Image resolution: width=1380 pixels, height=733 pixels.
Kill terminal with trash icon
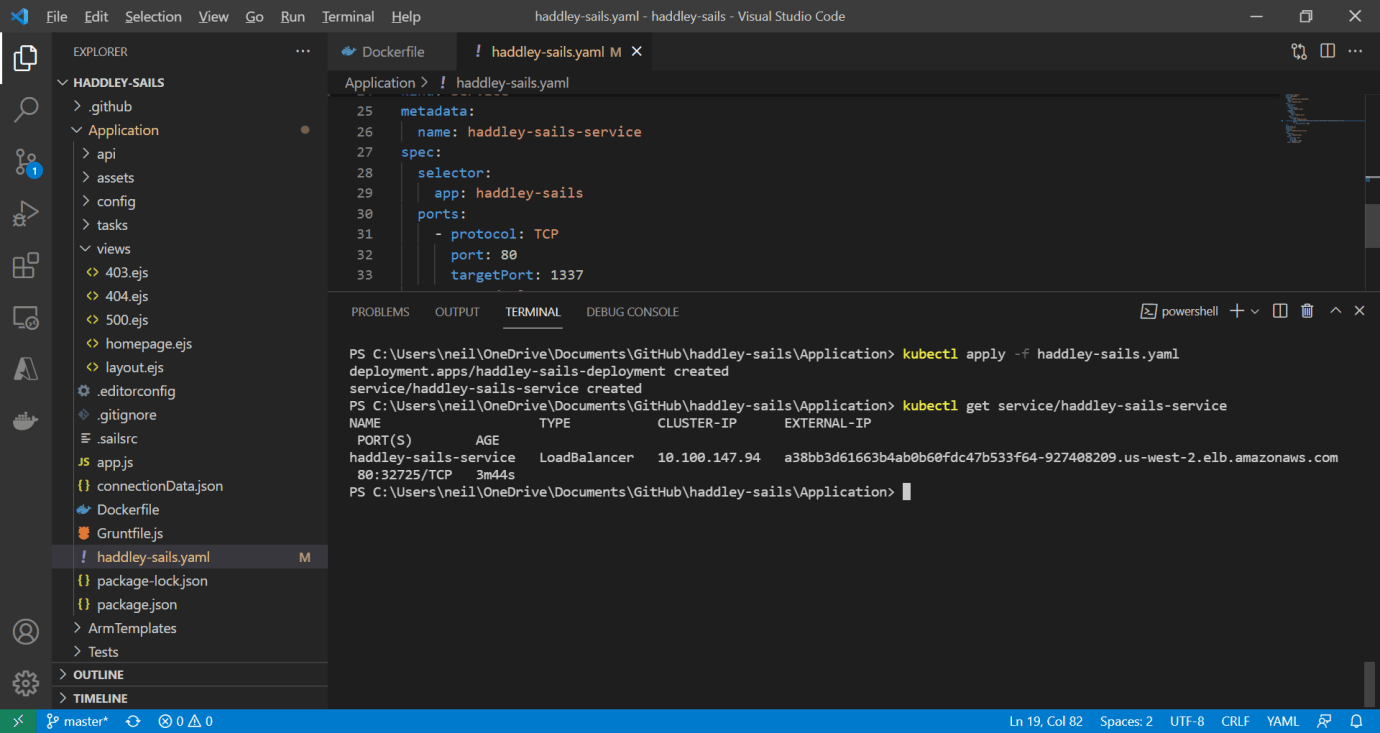tap(1307, 311)
